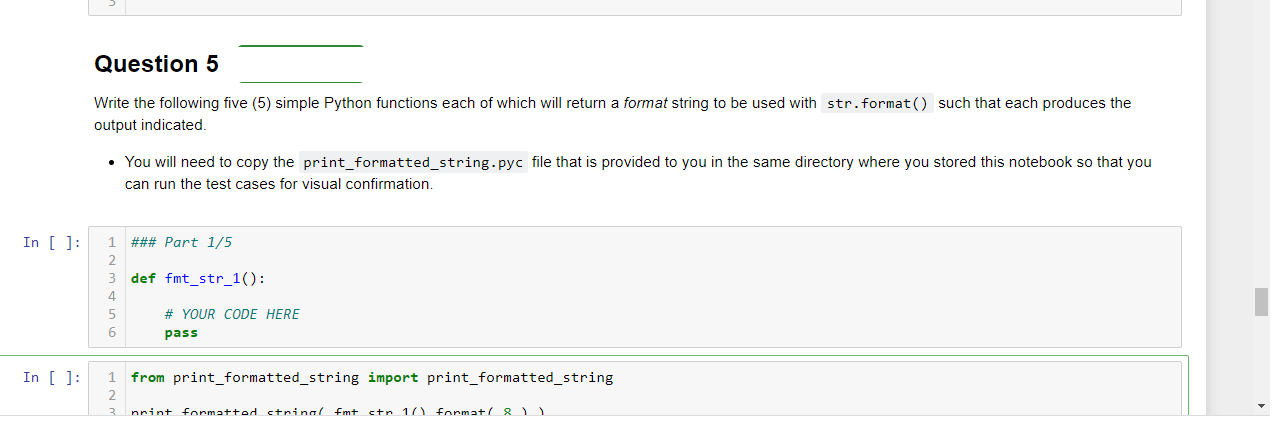Click scrollbar track below the thumb
The height and width of the screenshot is (424, 1272).
pos(1262,356)
